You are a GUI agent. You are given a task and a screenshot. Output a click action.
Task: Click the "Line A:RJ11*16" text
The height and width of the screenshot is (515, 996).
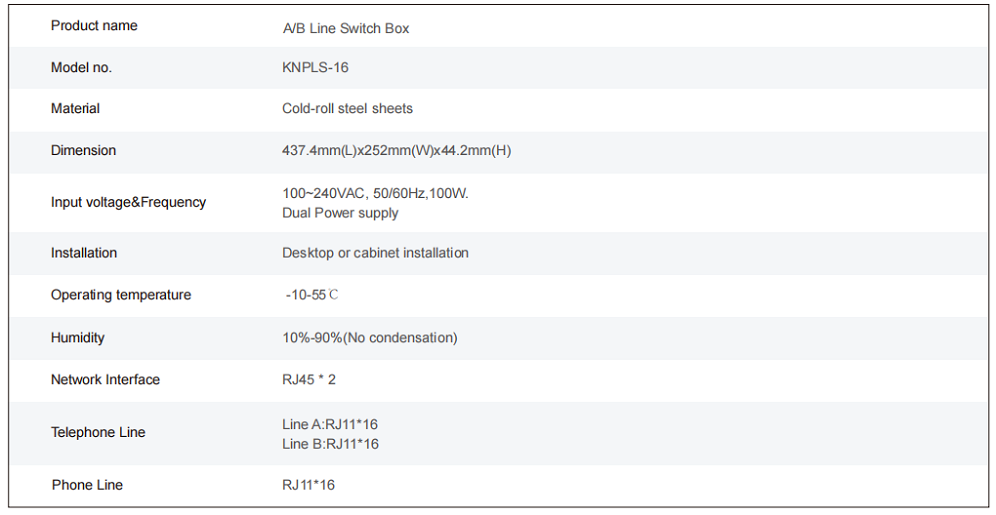click(x=330, y=425)
